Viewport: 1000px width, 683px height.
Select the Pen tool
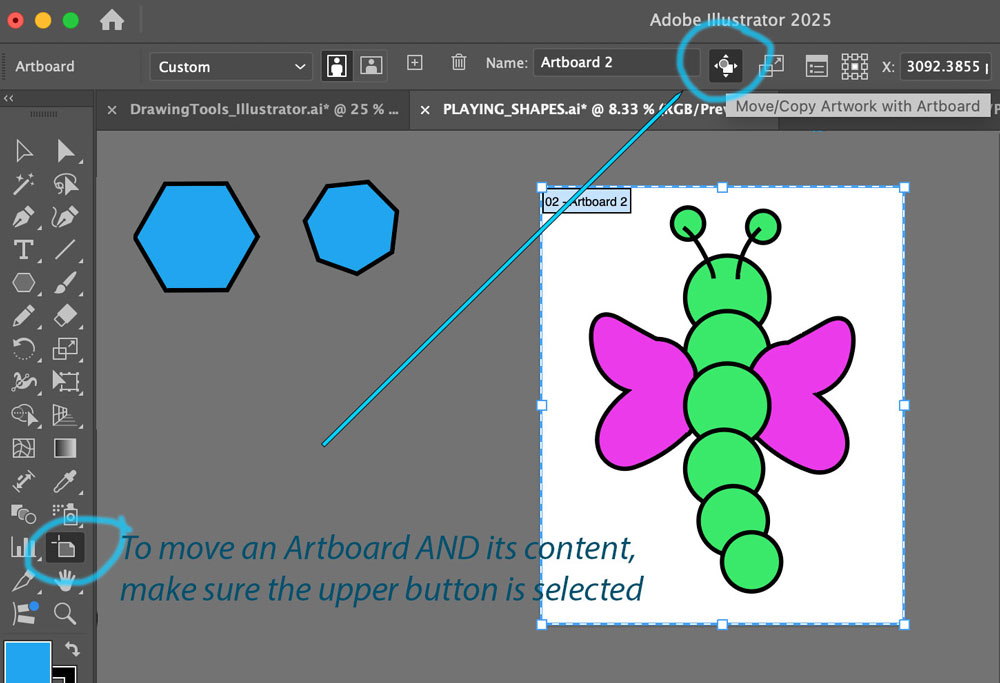coord(24,217)
